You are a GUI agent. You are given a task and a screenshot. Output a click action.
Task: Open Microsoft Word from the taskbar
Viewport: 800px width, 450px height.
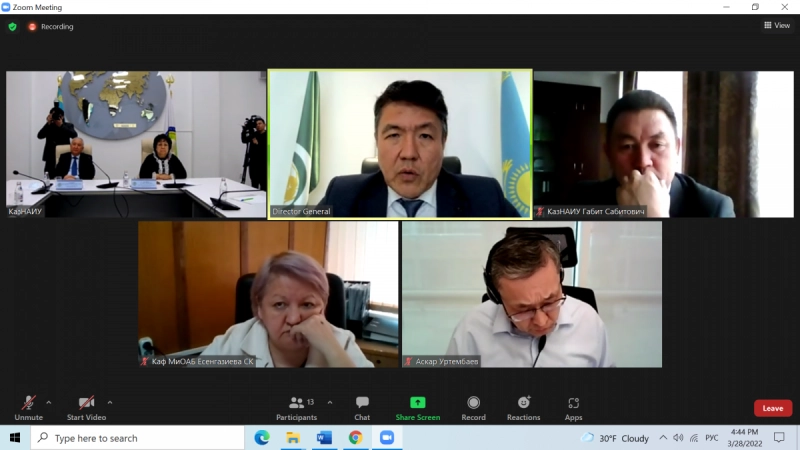[324, 438]
